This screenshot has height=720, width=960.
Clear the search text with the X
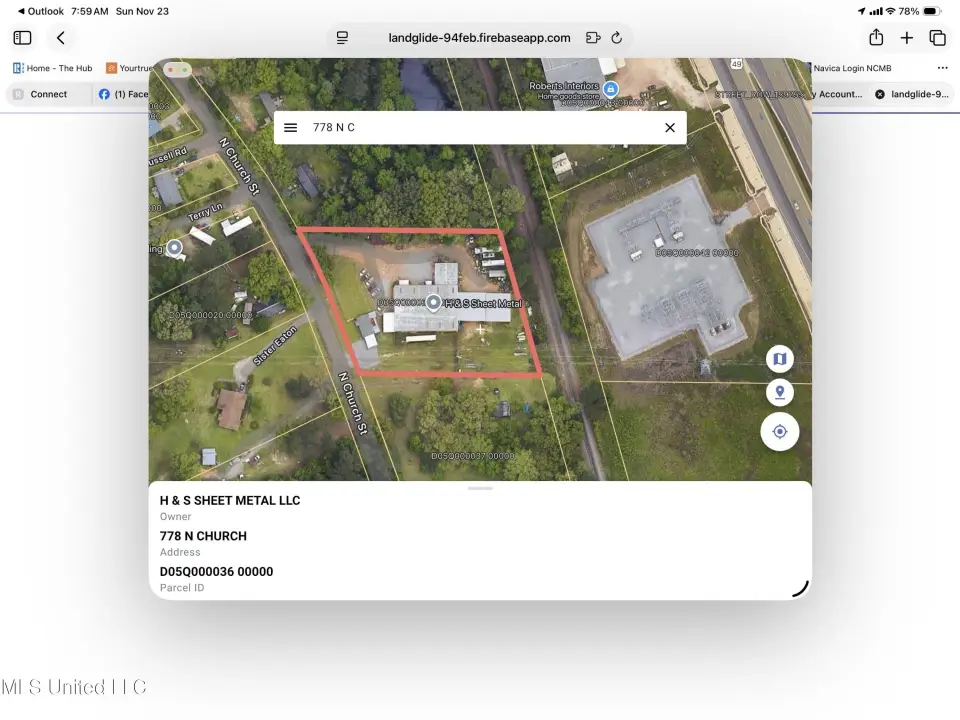[x=669, y=127]
